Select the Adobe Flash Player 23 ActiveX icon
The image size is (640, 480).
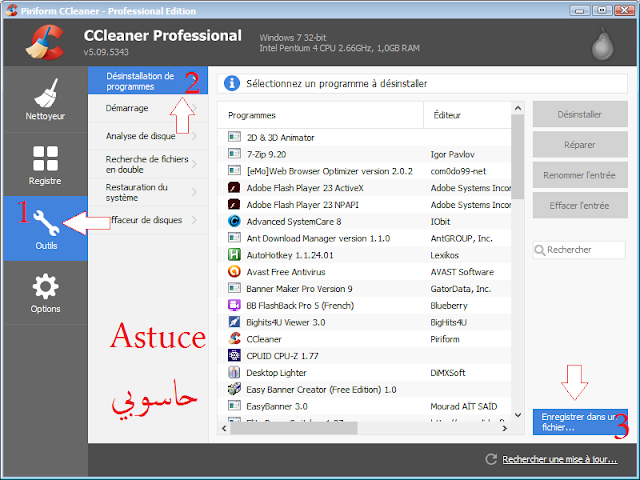pyautogui.click(x=234, y=187)
